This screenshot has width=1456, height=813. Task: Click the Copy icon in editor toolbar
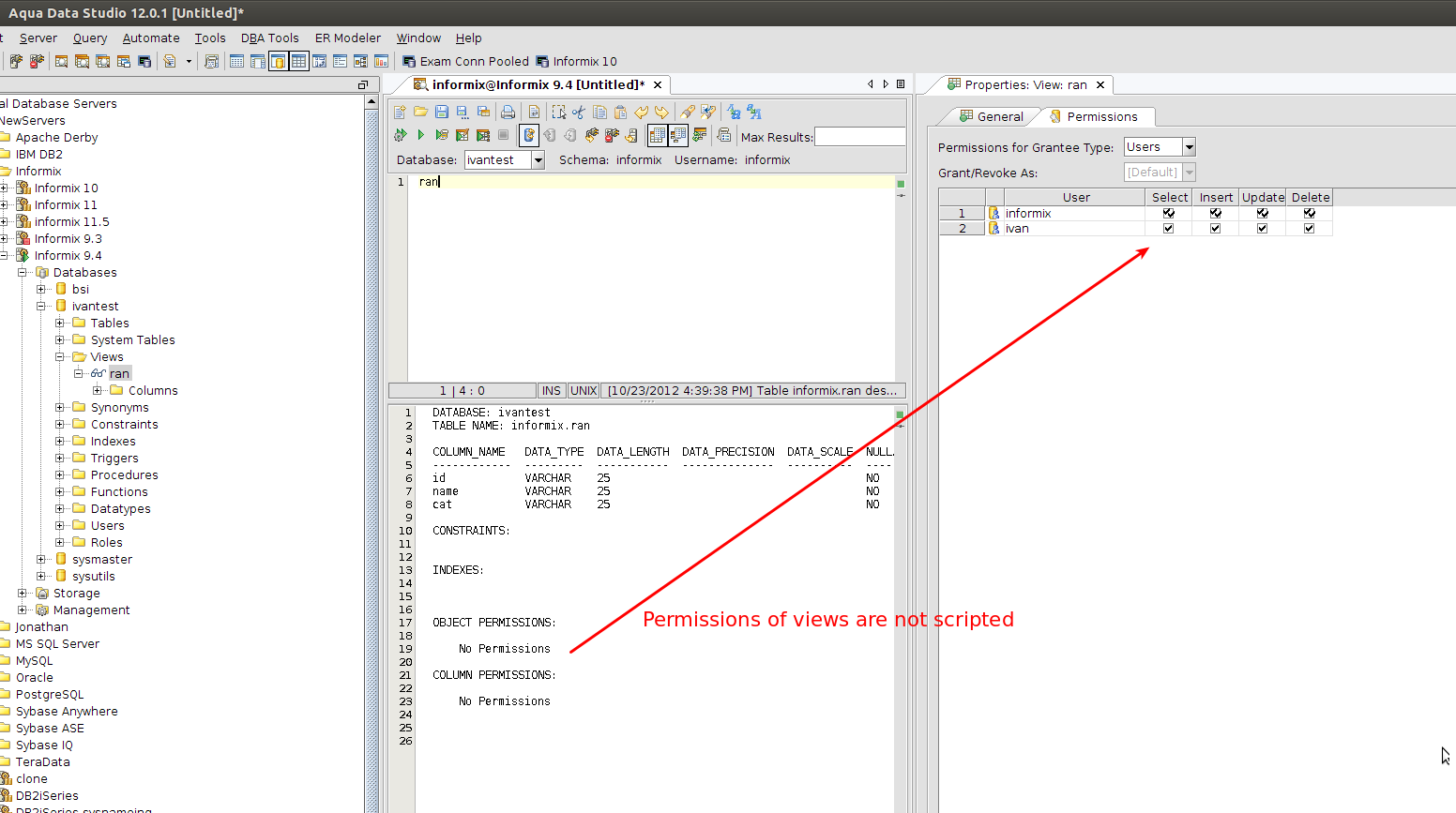click(x=599, y=112)
